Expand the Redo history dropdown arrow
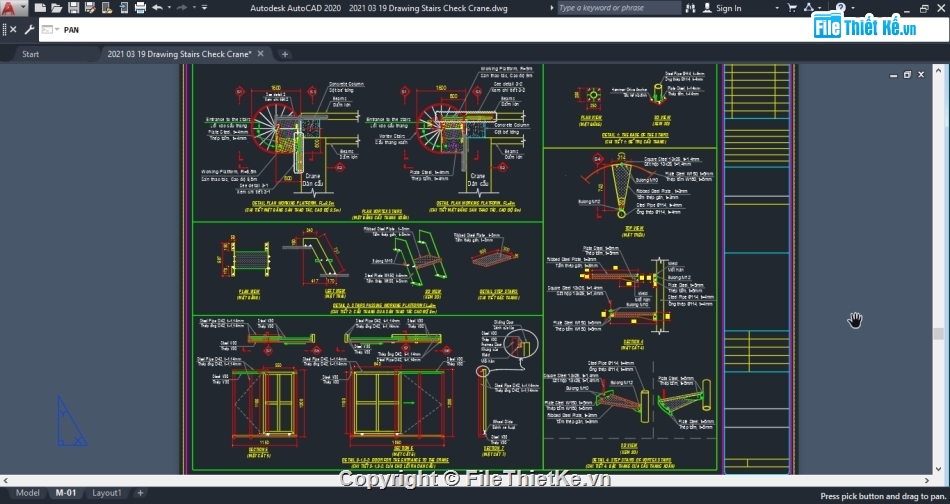 pos(194,8)
